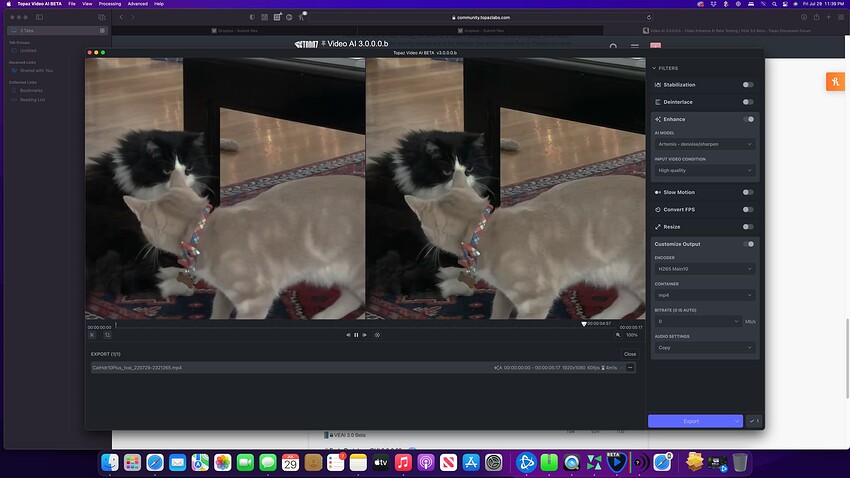Open App Store from the dock
The width and height of the screenshot is (850, 478).
point(471,462)
